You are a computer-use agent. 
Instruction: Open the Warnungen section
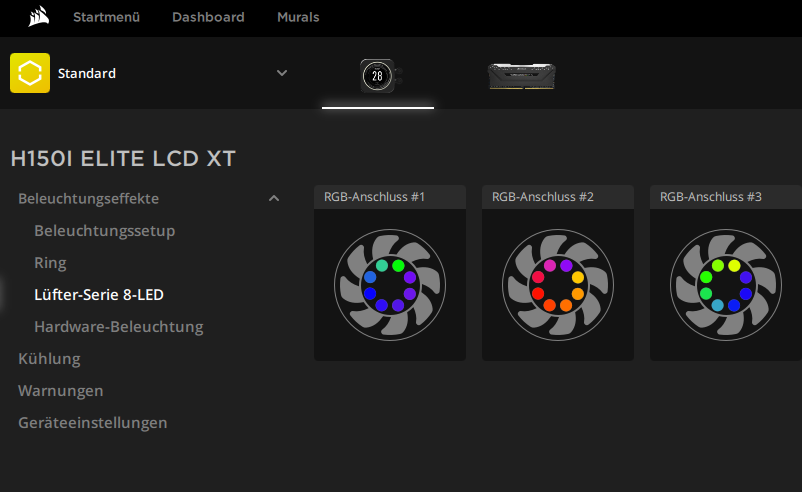click(61, 391)
